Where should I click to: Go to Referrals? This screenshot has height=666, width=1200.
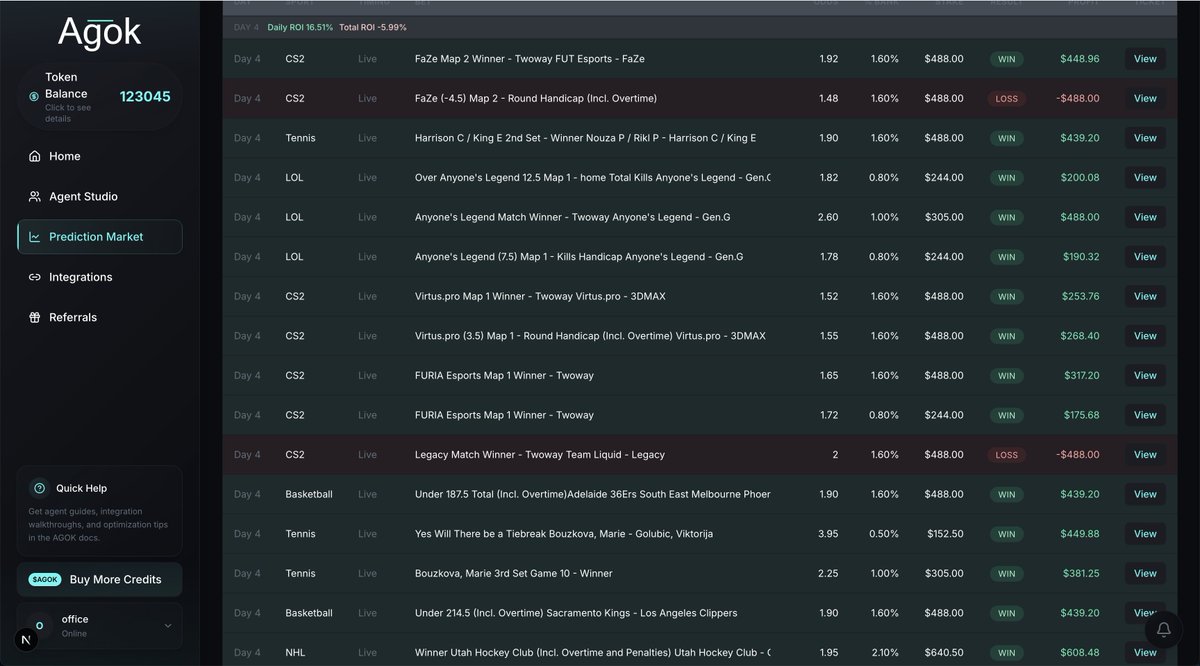100,317
